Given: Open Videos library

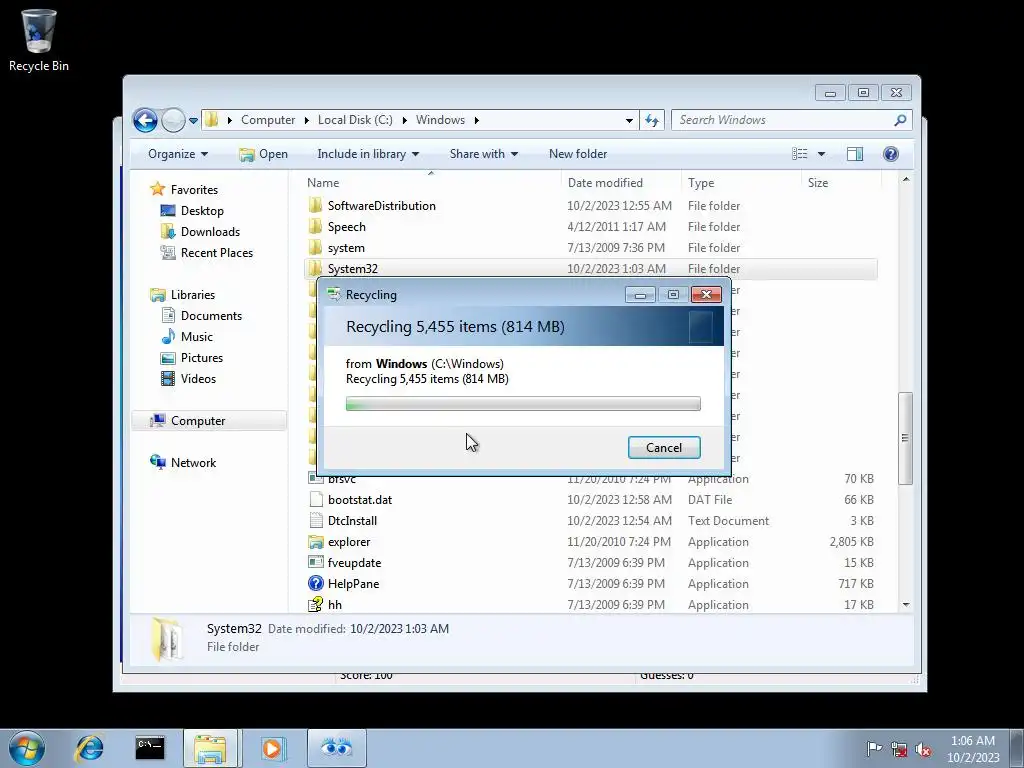Looking at the screenshot, I should pyautogui.click(x=198, y=379).
